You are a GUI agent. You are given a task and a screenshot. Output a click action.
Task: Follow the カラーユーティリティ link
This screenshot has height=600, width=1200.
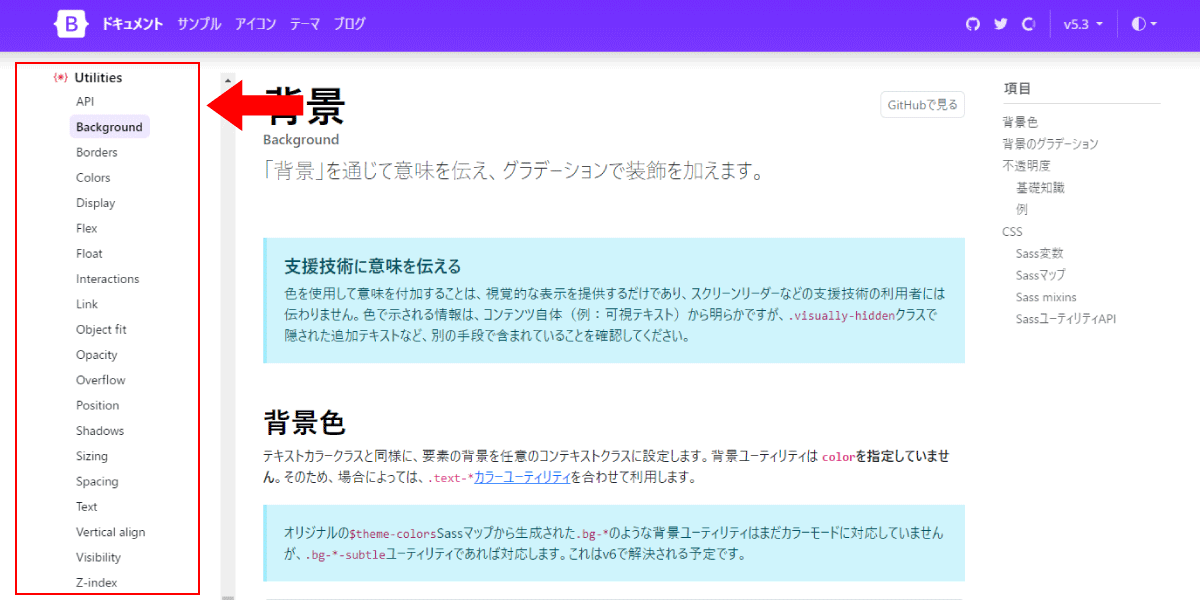[x=522, y=477]
